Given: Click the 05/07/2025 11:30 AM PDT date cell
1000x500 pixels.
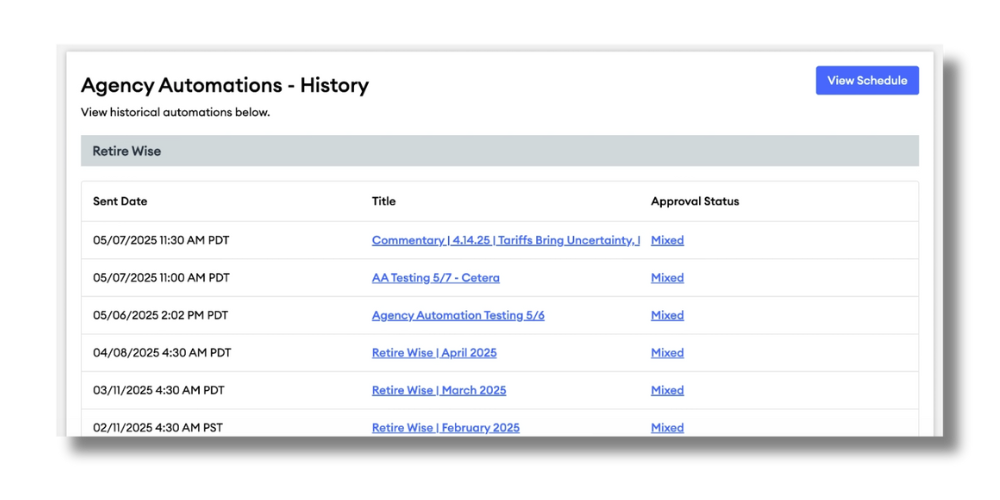Looking at the screenshot, I should [161, 240].
